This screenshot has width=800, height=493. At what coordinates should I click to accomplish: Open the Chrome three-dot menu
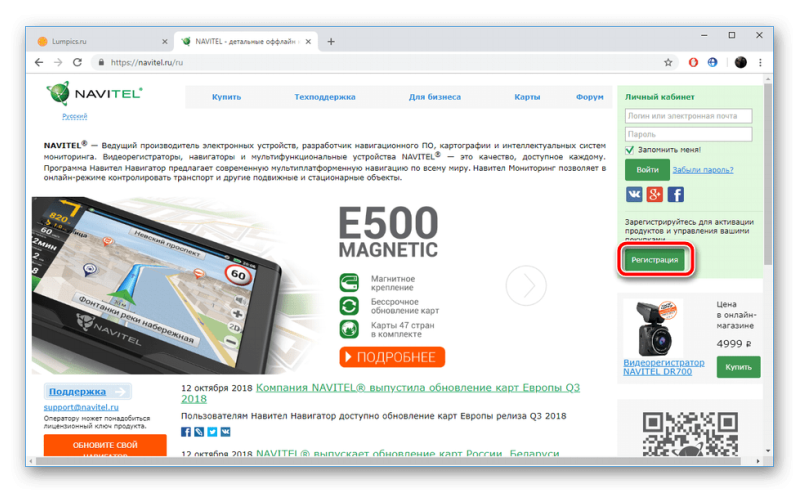pos(760,62)
